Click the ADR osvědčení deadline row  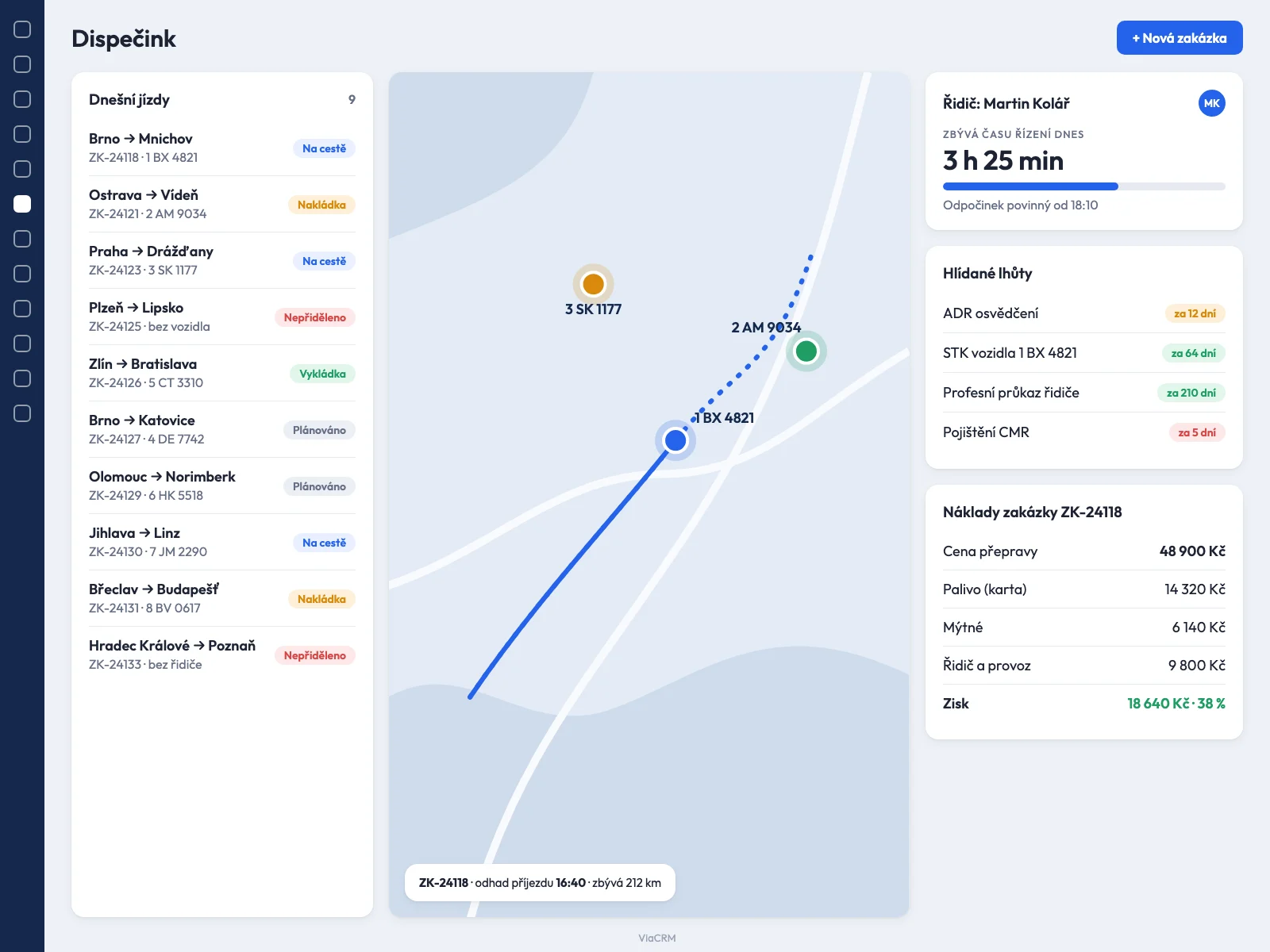(x=1084, y=313)
